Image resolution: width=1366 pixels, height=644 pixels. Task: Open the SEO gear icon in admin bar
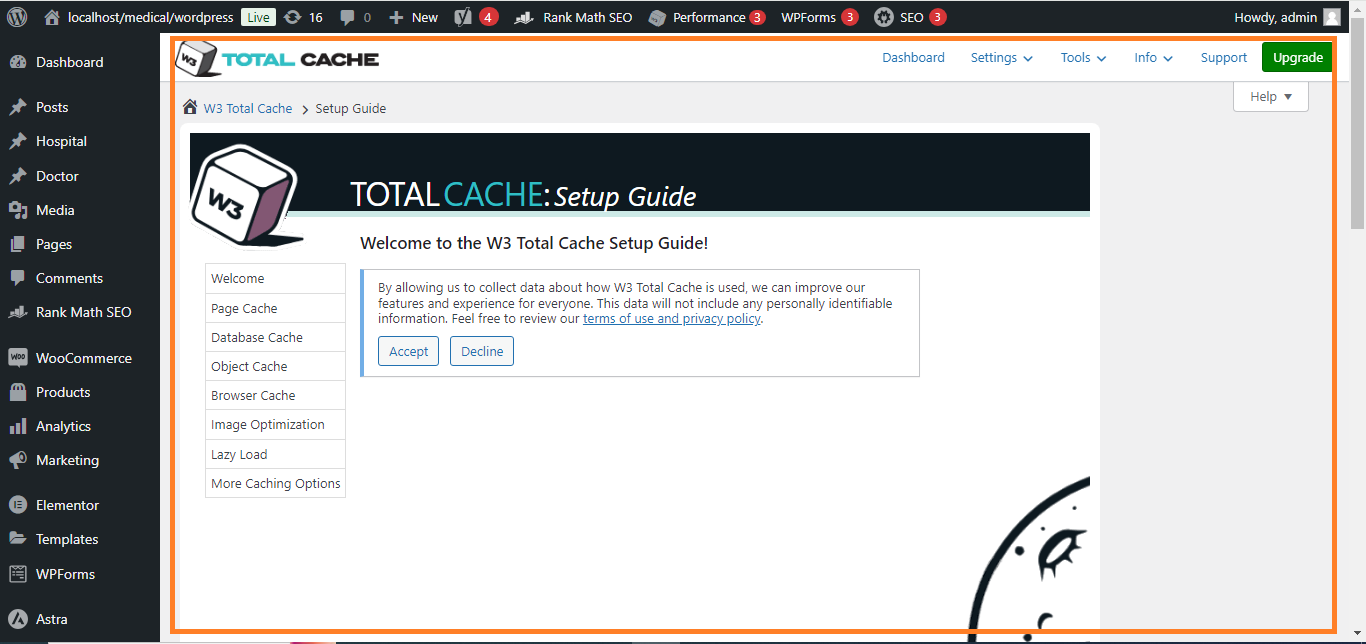884,17
